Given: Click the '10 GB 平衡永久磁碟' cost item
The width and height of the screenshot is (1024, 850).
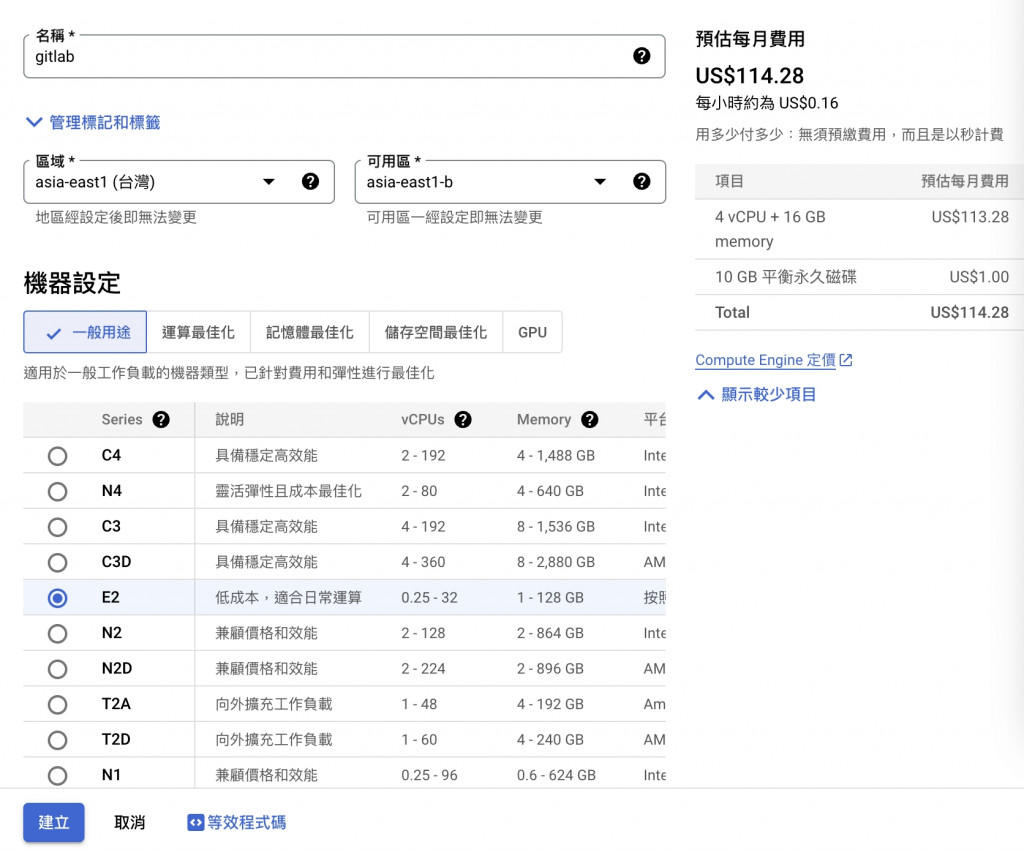Looking at the screenshot, I should [786, 277].
